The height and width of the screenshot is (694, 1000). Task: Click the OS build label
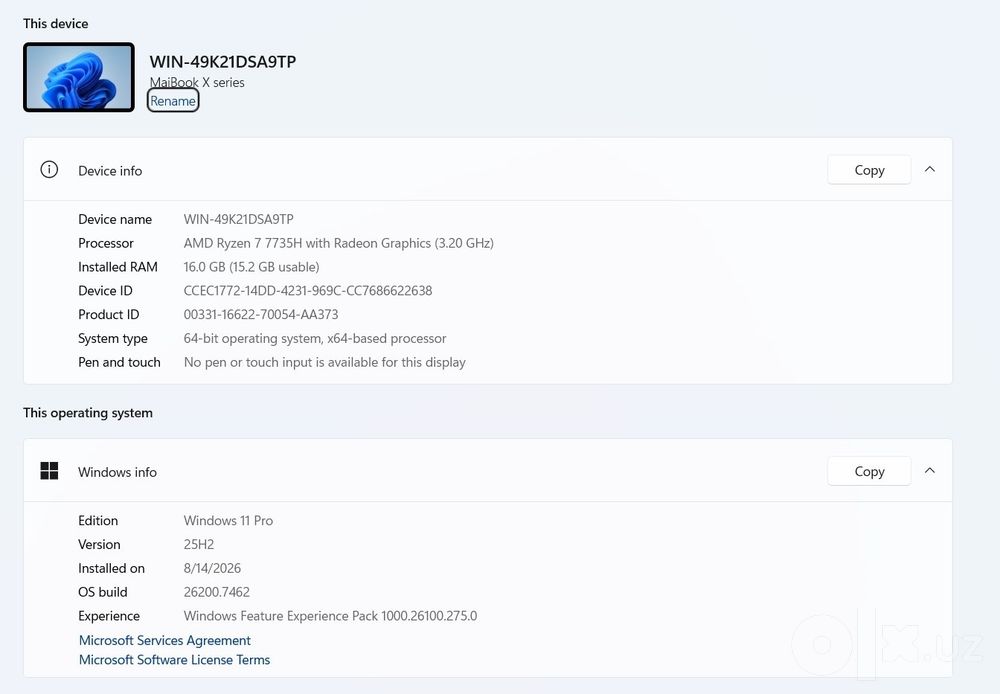coord(103,591)
